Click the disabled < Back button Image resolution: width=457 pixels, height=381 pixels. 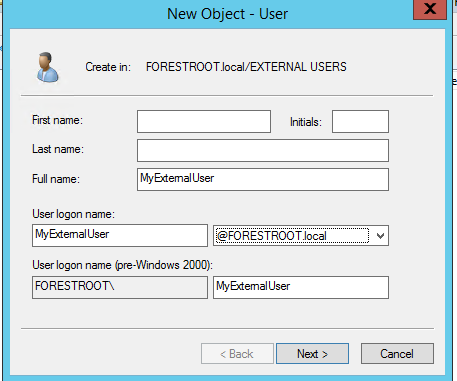237,354
